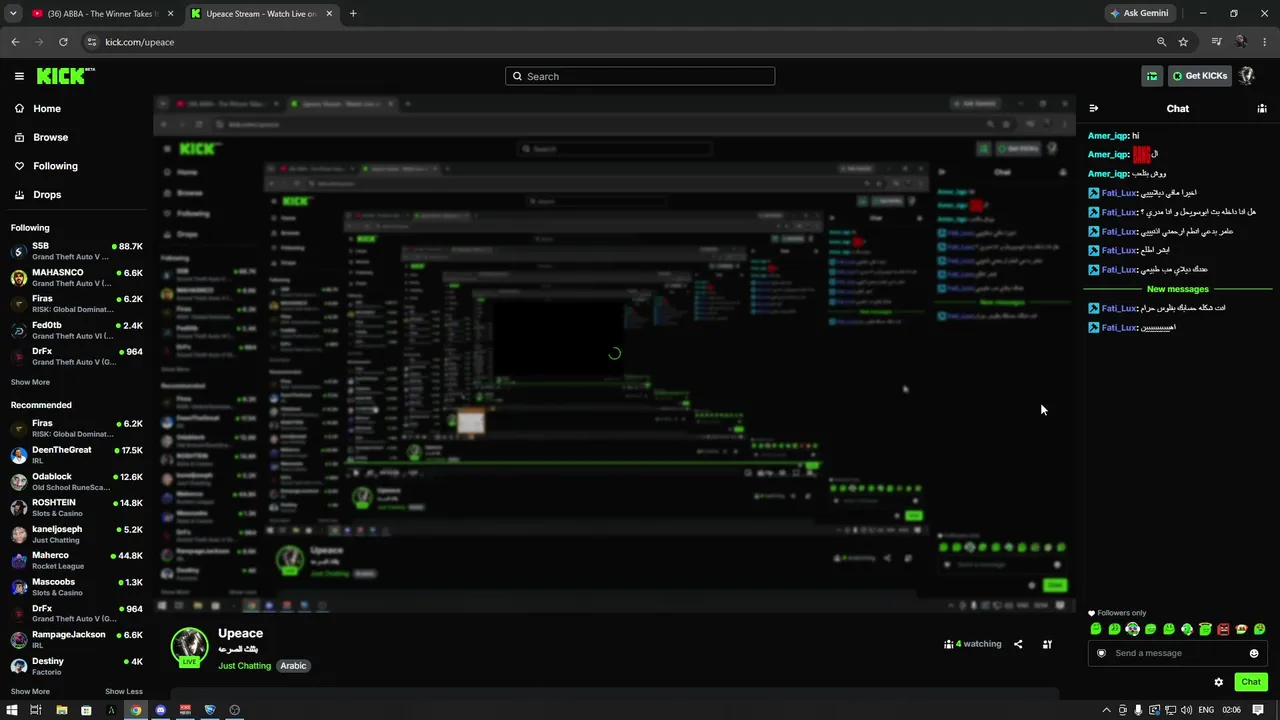Click the green KICK logo
Image resolution: width=1280 pixels, height=720 pixels.
click(x=62, y=76)
